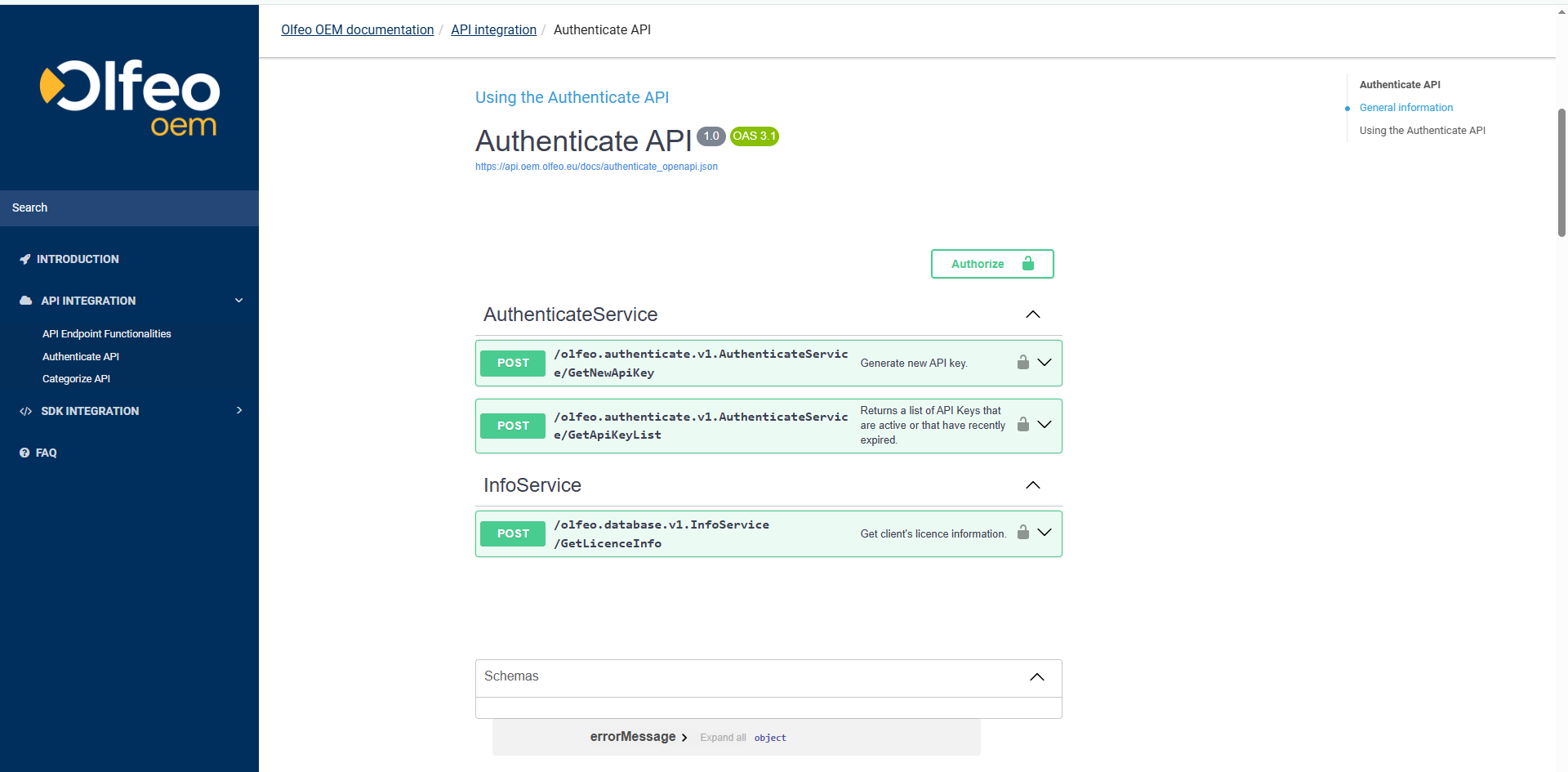Click the page vertical scrollbar thumb
The height and width of the screenshot is (772, 1568).
[1561, 172]
